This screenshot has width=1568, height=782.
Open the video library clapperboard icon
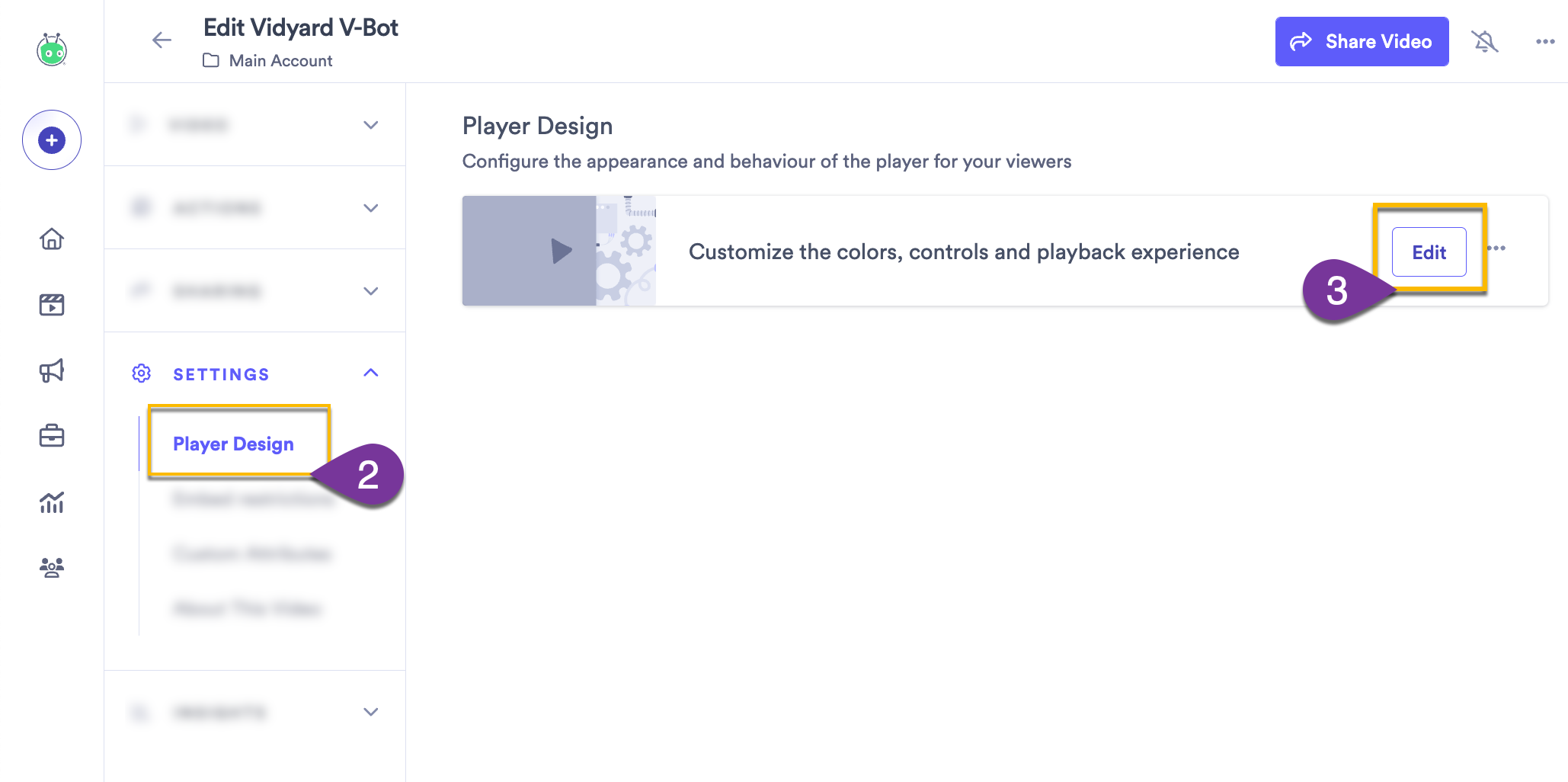(x=52, y=305)
